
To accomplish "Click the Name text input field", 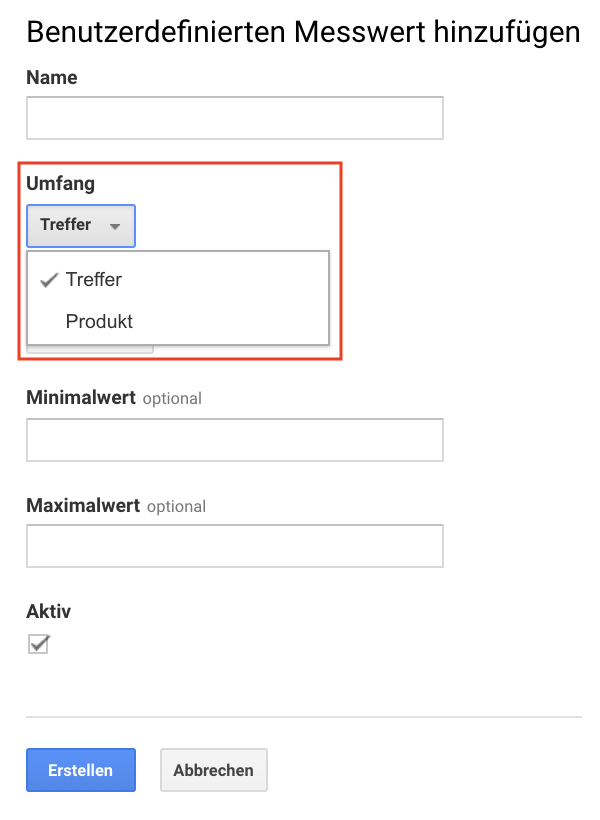I will 235,118.
